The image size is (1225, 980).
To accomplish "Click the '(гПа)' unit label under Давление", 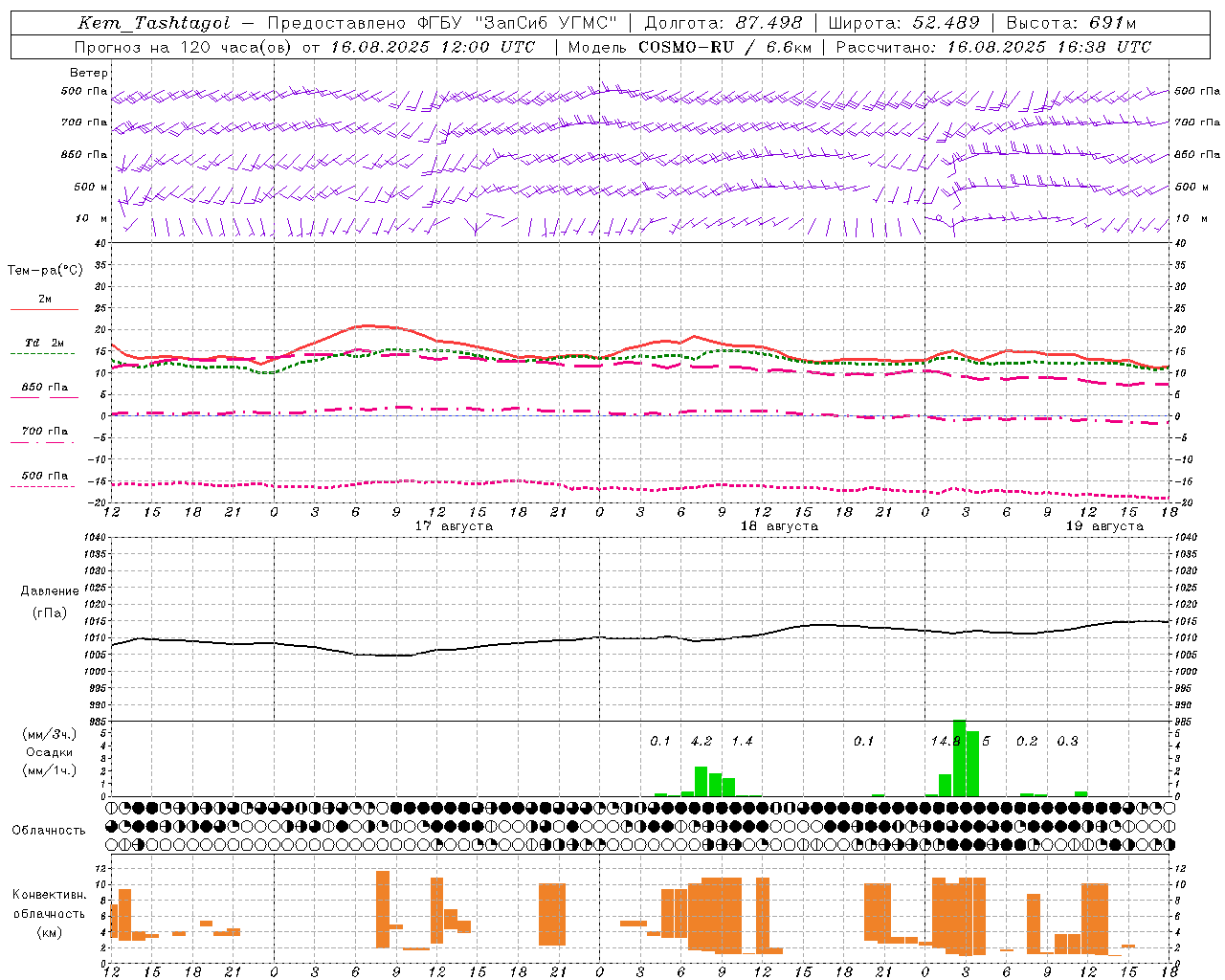I will click(50, 613).
